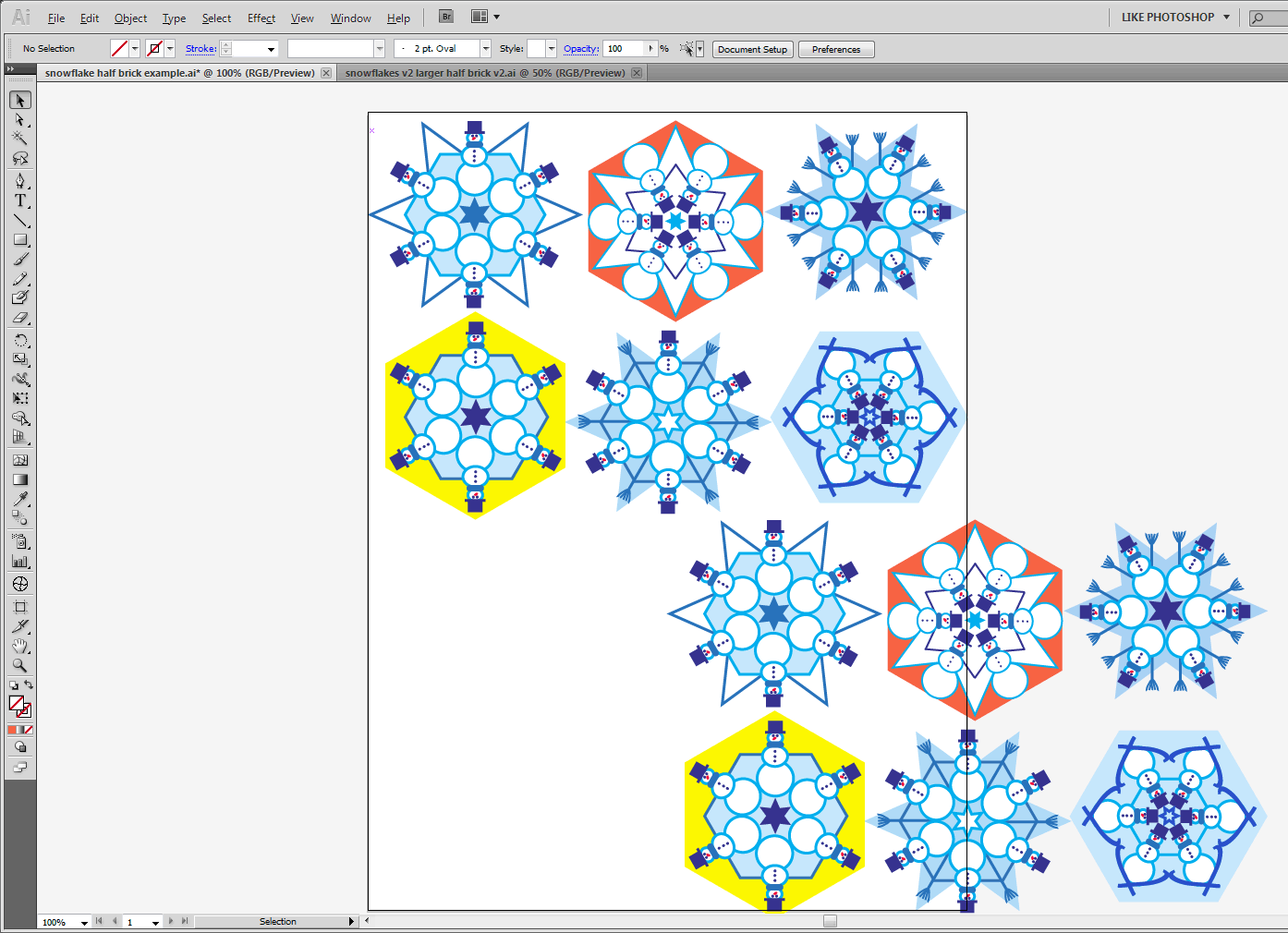The width and height of the screenshot is (1288, 933).
Task: Open the Effect menu
Action: pos(261,18)
